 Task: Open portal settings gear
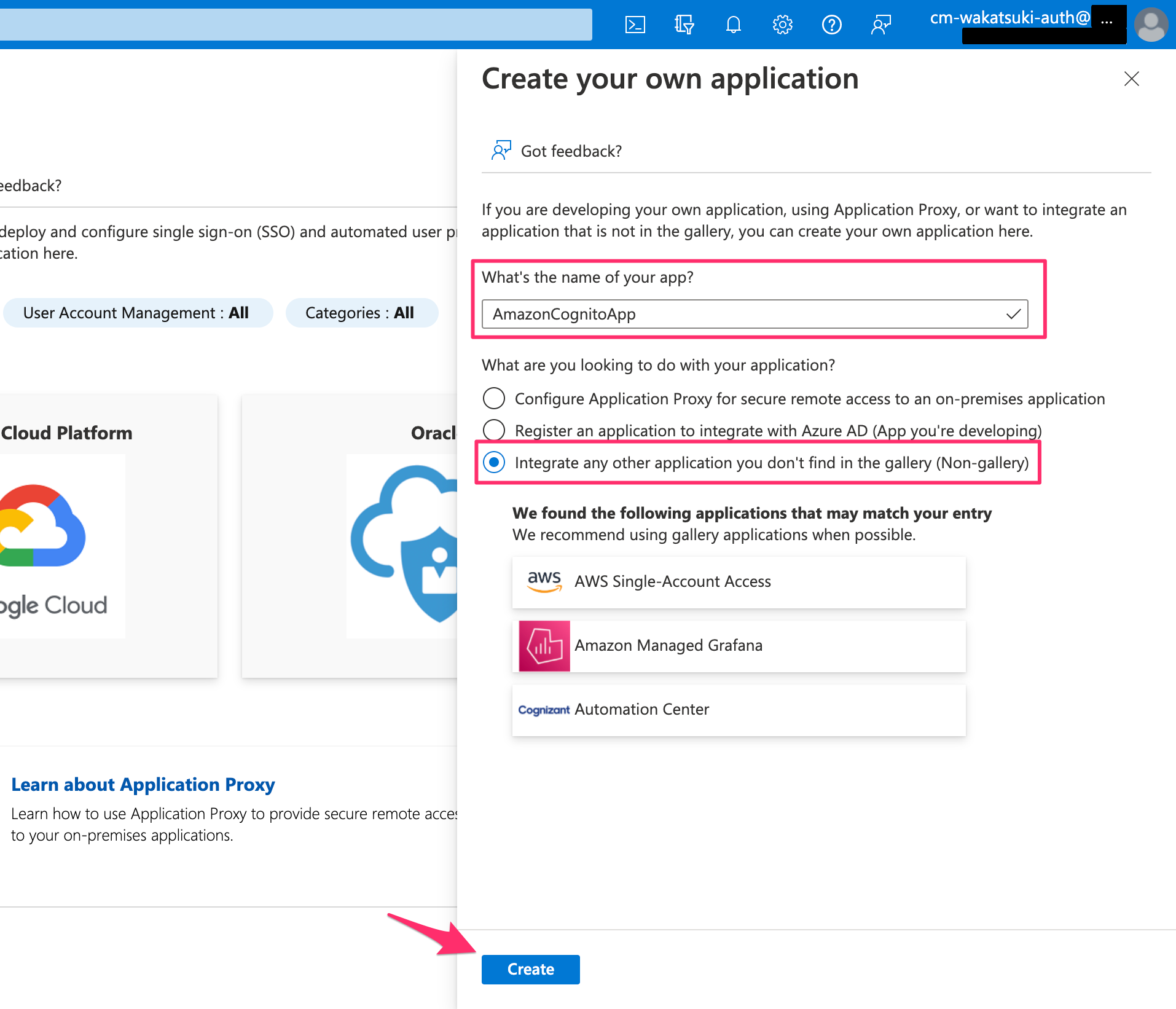click(782, 25)
